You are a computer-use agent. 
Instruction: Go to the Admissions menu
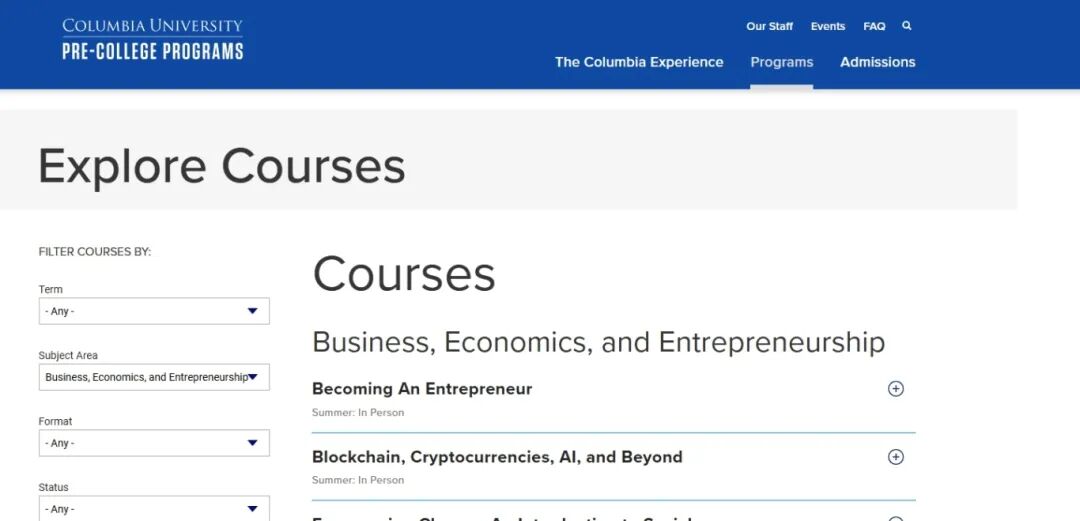tap(878, 62)
